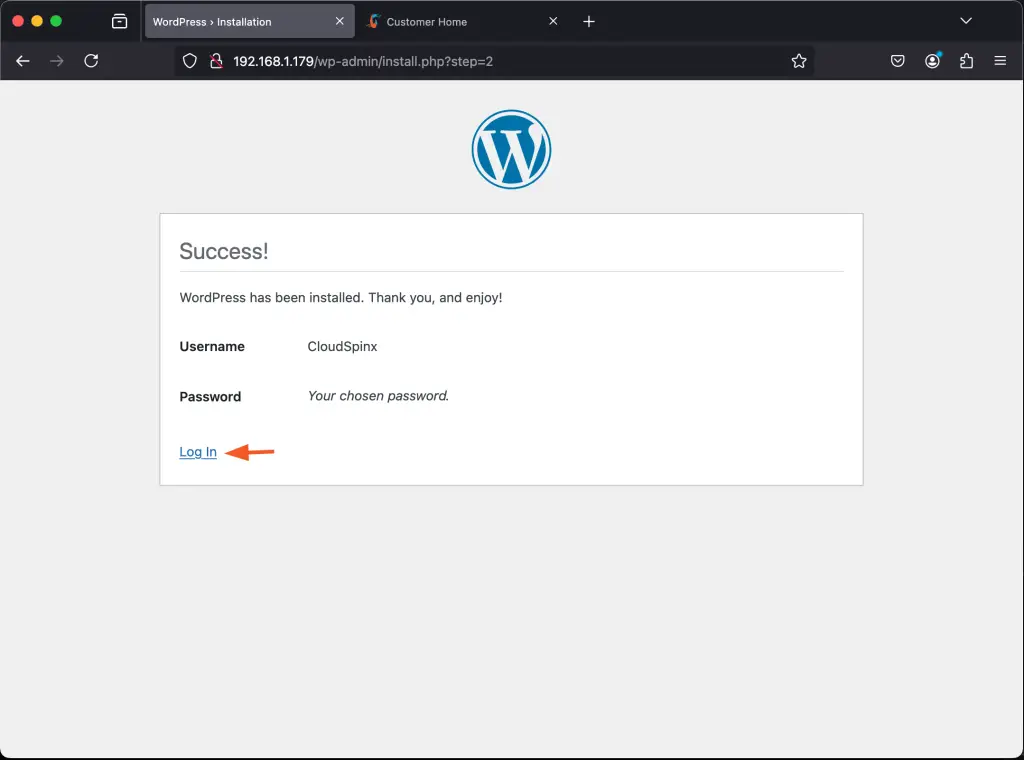
Task: Toggle the bookmark star for this page
Action: click(x=799, y=60)
